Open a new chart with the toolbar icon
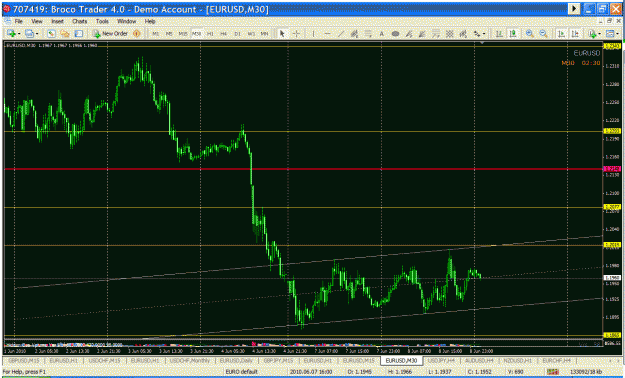 (11, 34)
